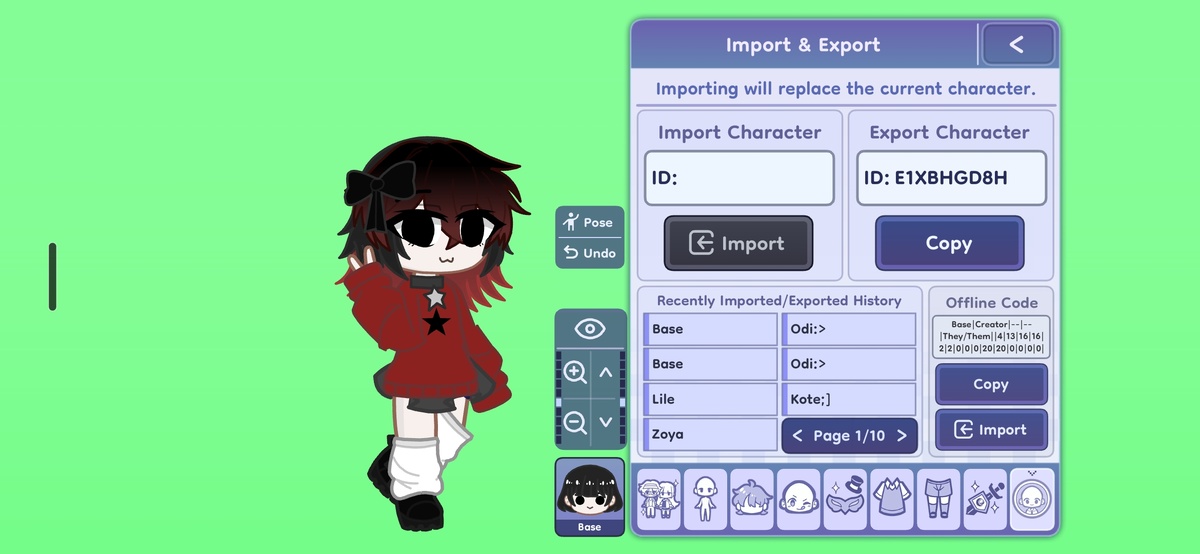
Task: Zoom out from the character
Action: [x=575, y=422]
